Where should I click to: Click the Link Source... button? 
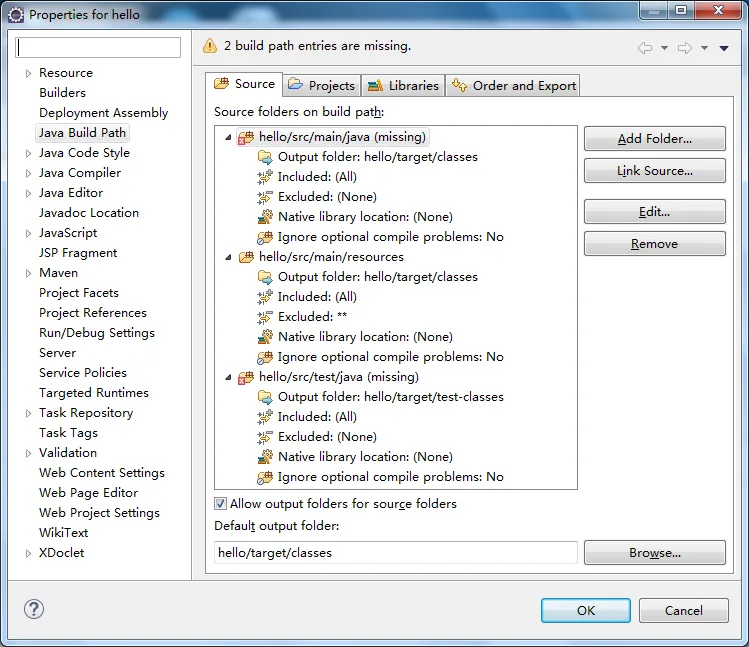[654, 171]
